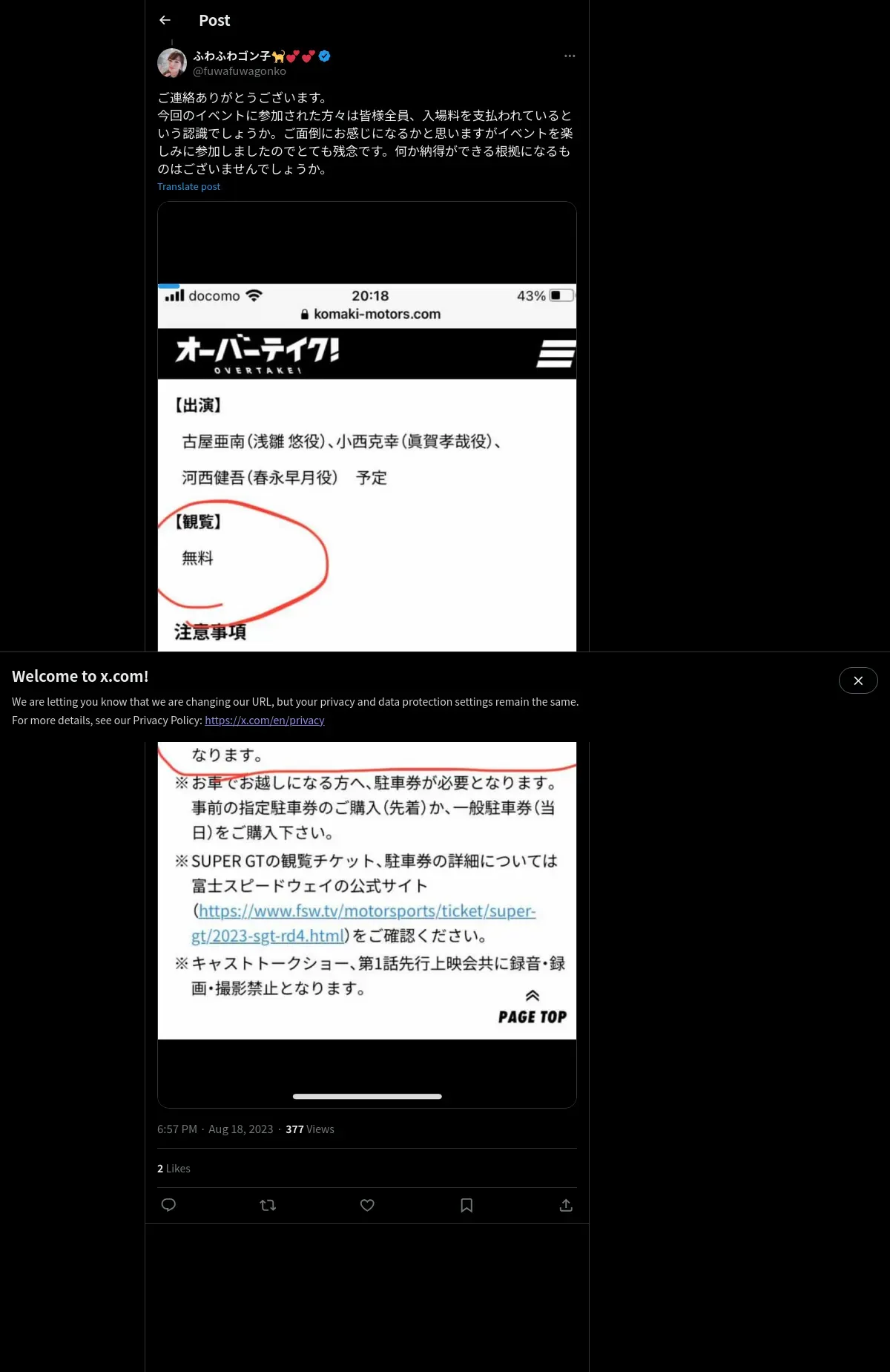
Task: Open the three-dot more options menu
Action: (570, 56)
